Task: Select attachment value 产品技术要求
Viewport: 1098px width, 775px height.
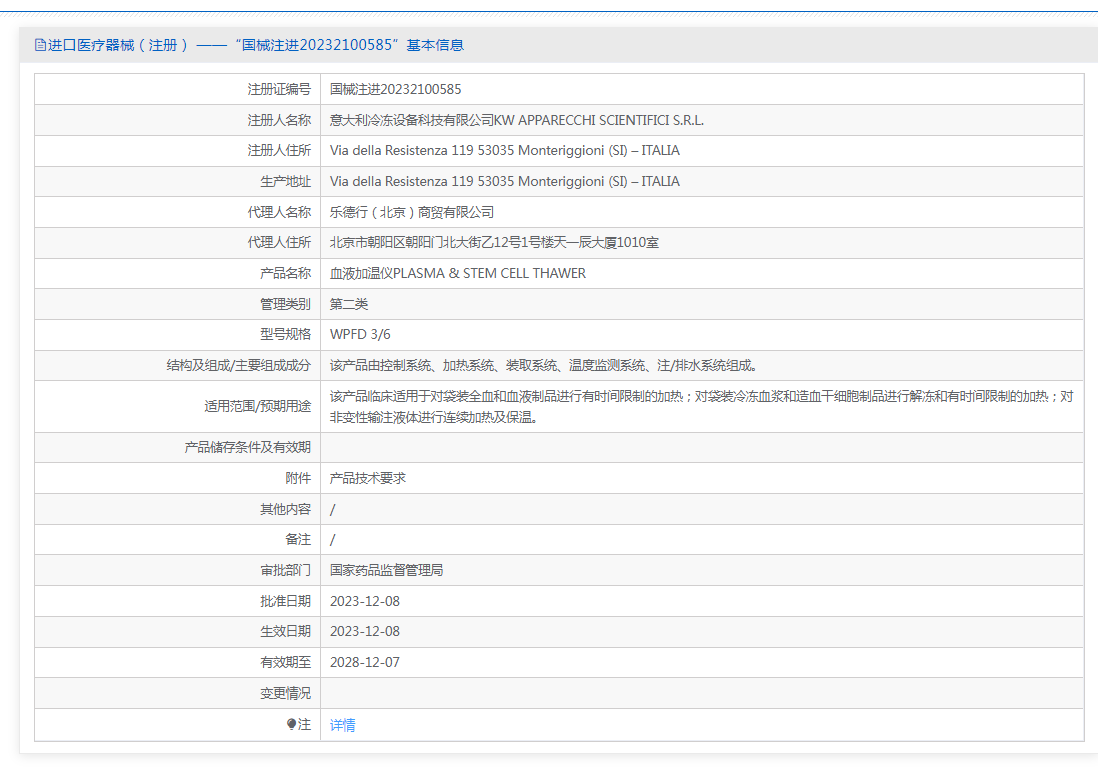Action: (x=368, y=478)
